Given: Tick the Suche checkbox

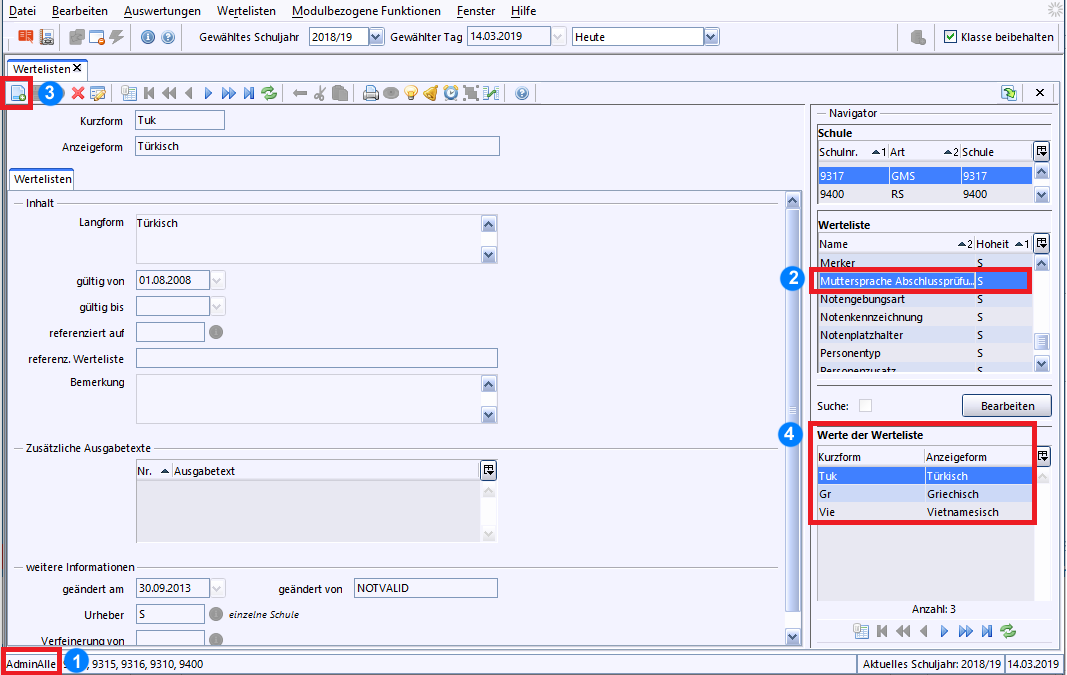Looking at the screenshot, I should tap(866, 406).
